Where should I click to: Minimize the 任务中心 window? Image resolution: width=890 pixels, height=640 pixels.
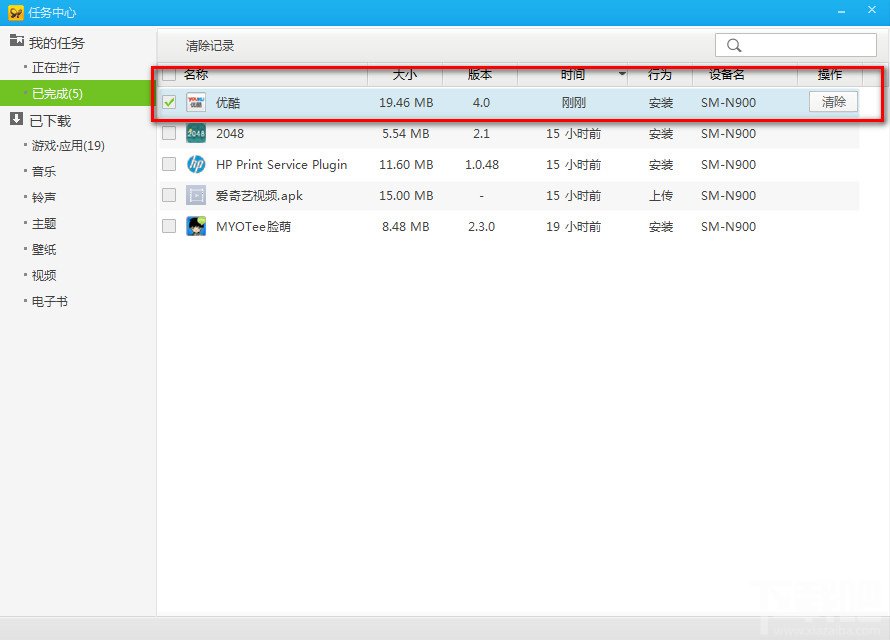[x=841, y=11]
